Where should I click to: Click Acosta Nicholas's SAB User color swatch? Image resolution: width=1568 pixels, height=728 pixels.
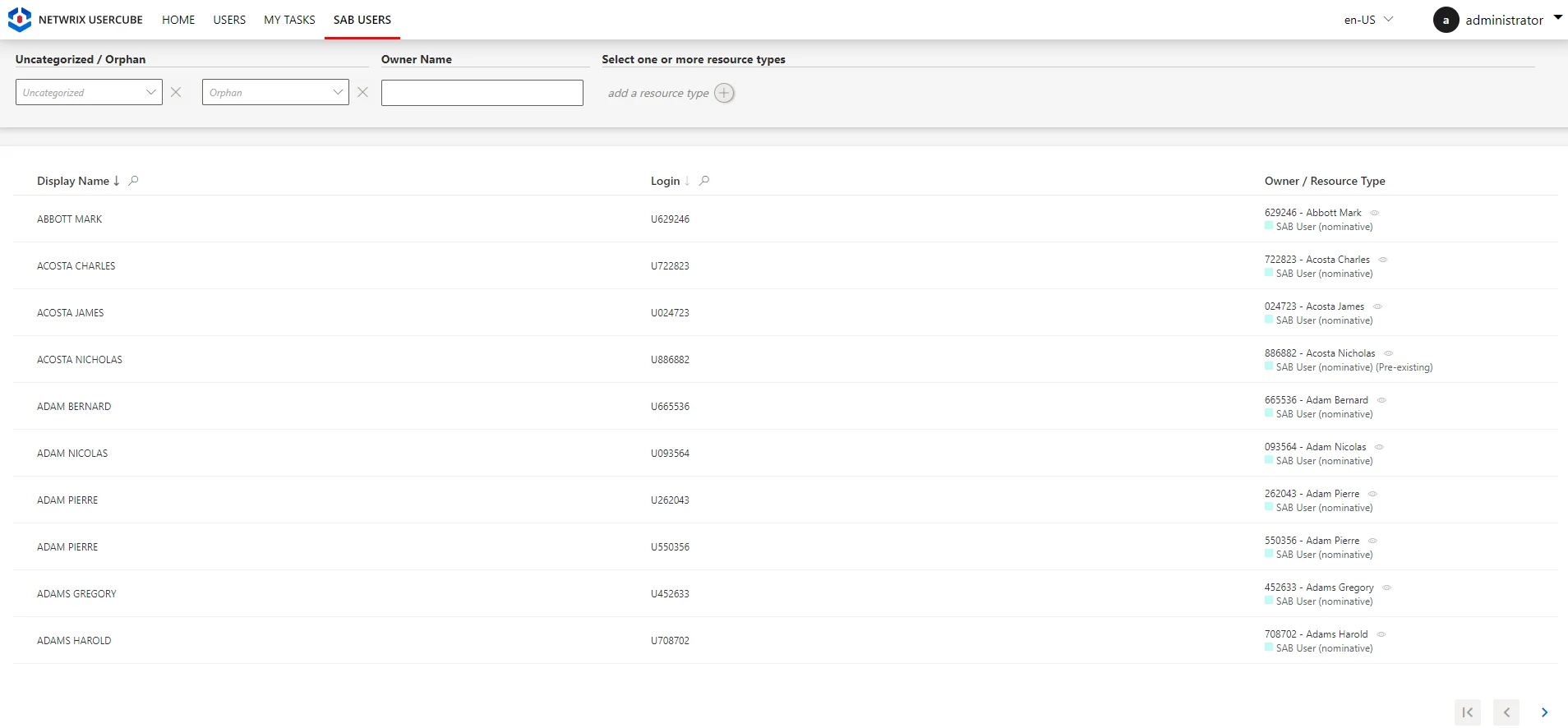[x=1269, y=366]
